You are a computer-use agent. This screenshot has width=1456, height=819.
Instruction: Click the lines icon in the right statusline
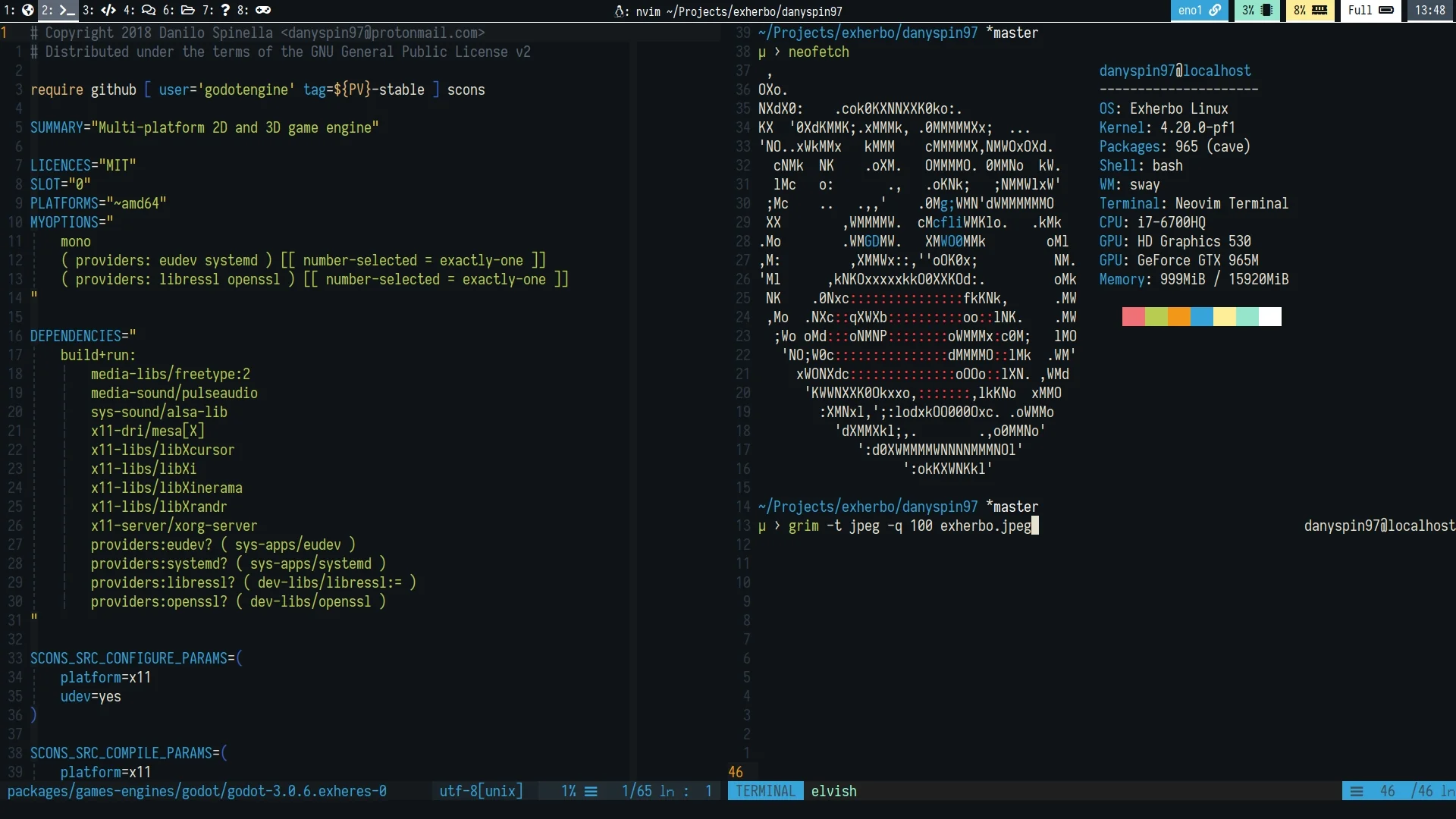click(1357, 792)
